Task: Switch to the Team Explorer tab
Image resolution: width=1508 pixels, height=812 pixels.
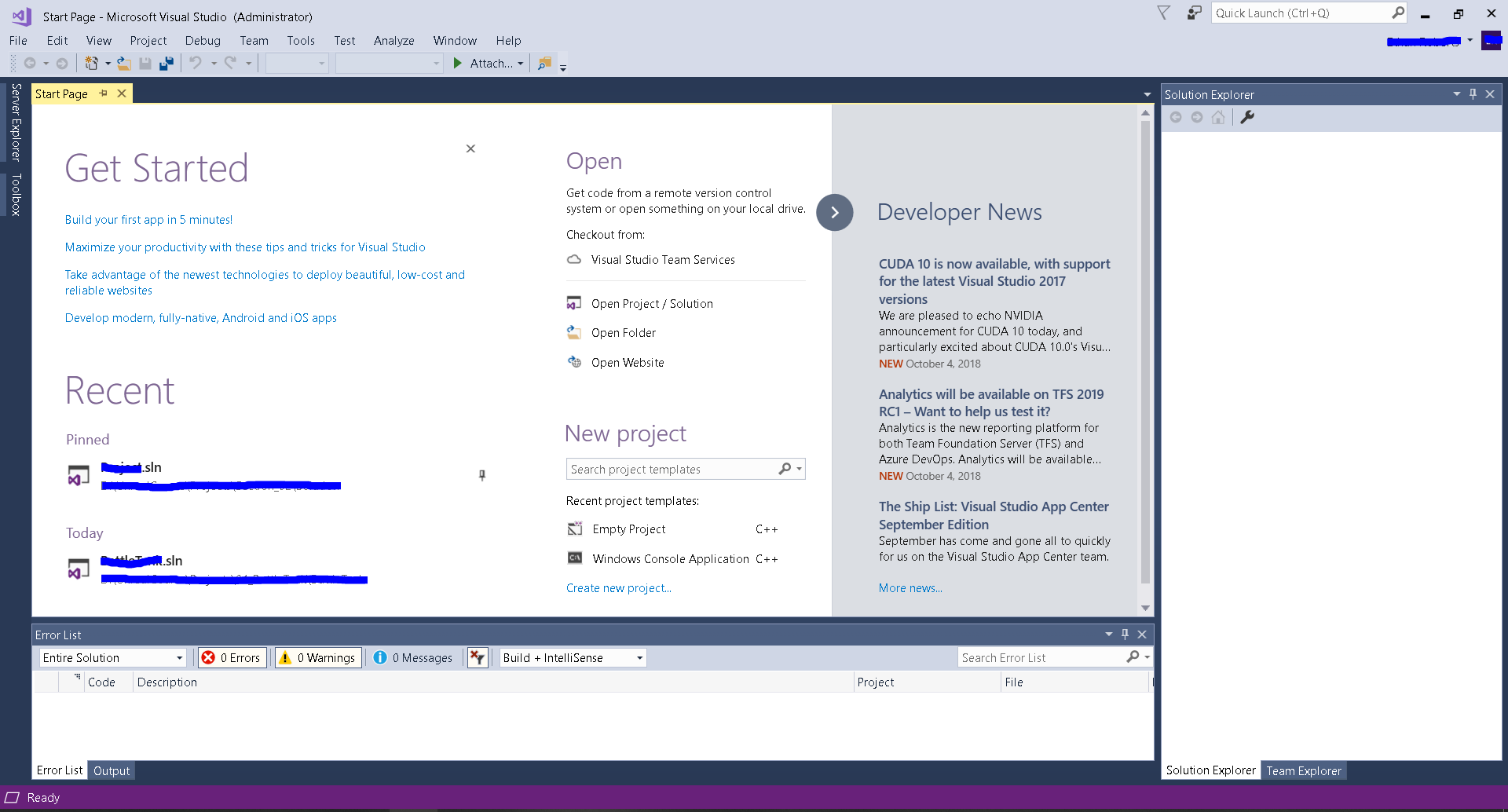Action: tap(1304, 771)
